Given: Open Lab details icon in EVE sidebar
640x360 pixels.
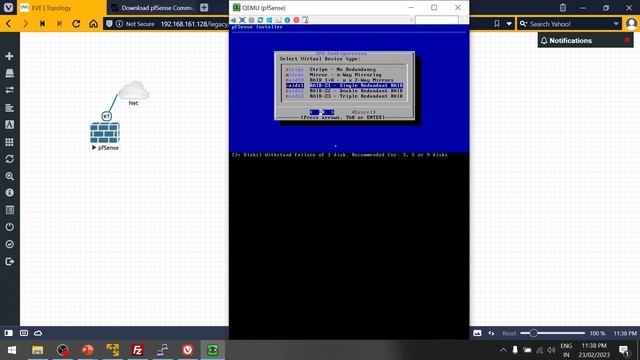Looking at the screenshot, I should pos(9,210).
